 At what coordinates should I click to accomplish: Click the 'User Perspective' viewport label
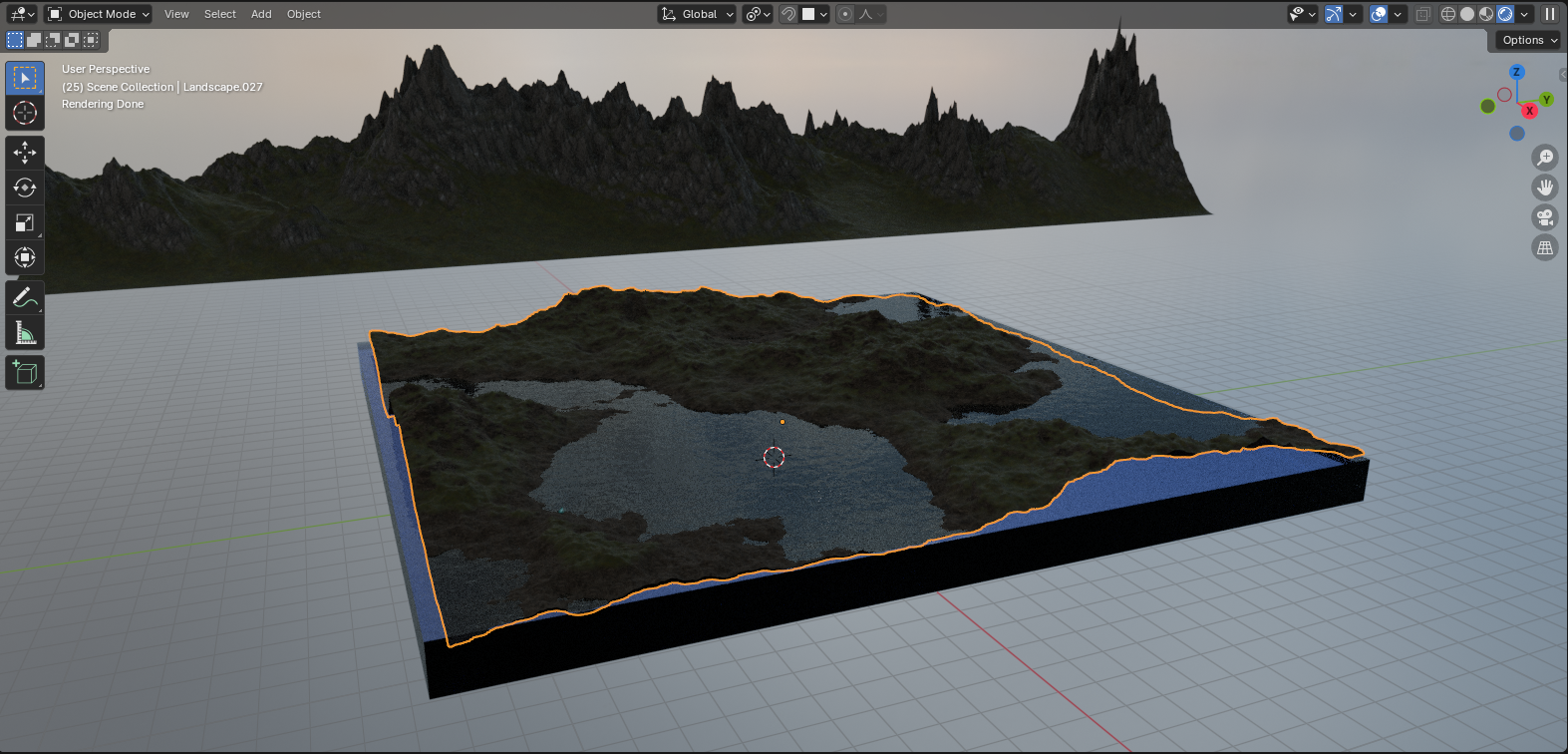[x=106, y=69]
